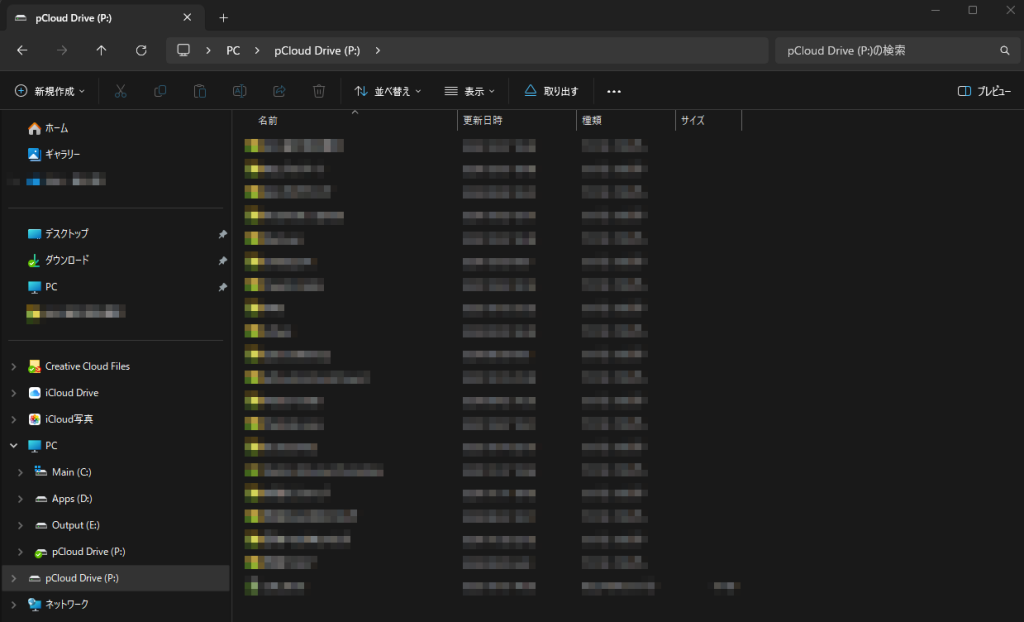
Task: Collapse the PC tree node
Action: (13, 446)
